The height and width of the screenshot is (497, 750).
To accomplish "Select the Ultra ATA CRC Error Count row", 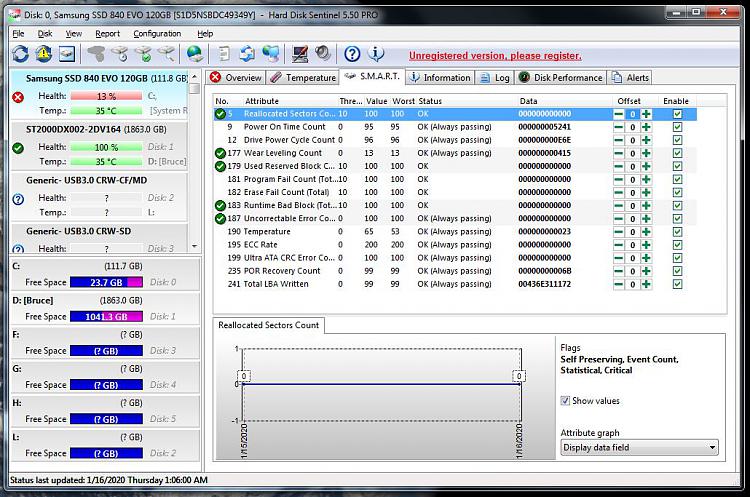I will click(454, 258).
